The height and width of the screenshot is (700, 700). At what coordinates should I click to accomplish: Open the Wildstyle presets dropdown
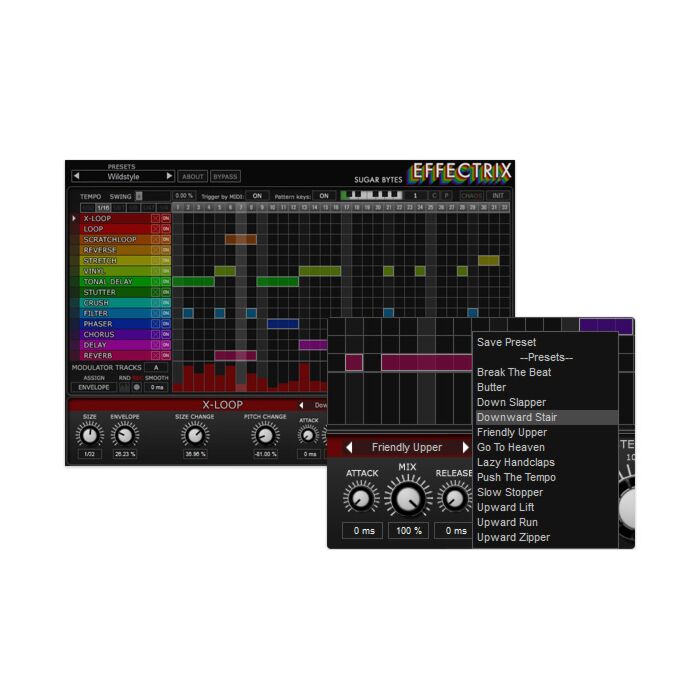(123, 176)
